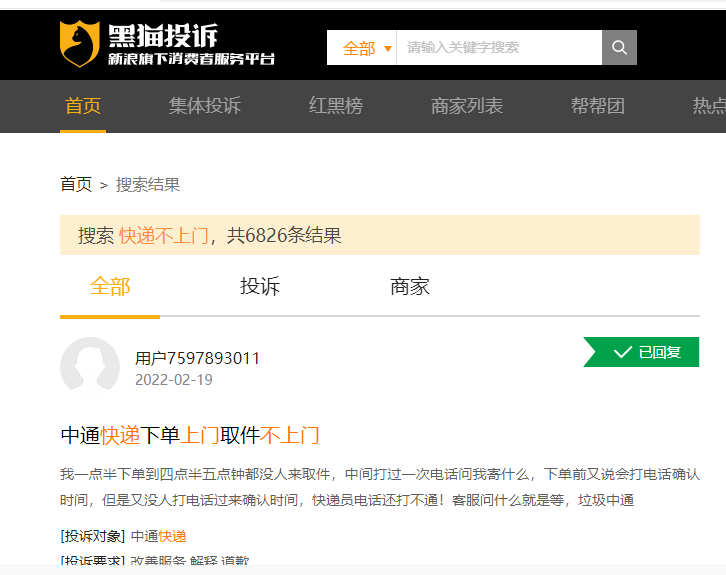This screenshot has height=575, width=726.
Task: Open the 全部 search category dropdown
Action: pos(362,48)
